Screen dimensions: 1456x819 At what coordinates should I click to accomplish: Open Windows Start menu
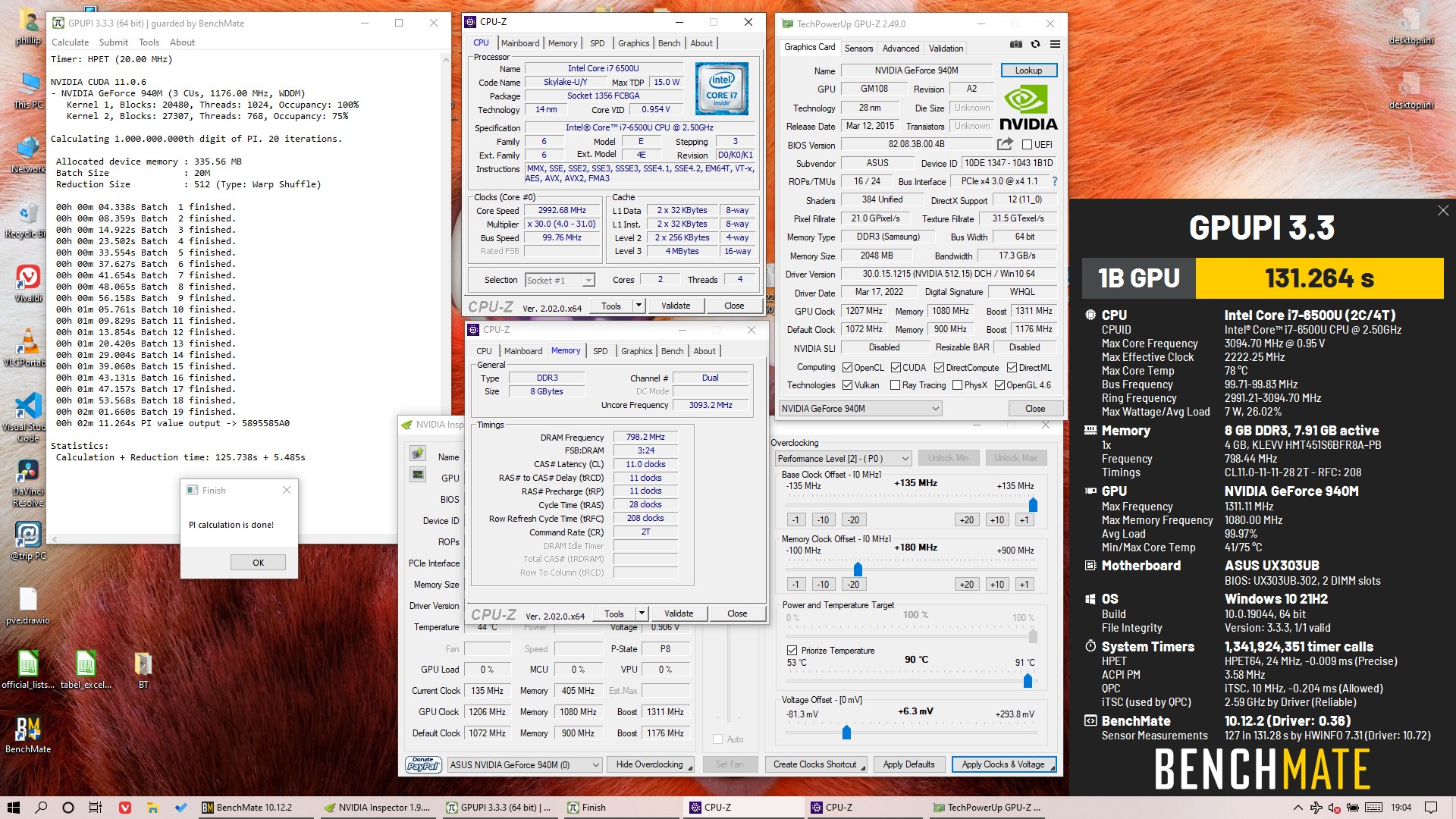coord(14,808)
